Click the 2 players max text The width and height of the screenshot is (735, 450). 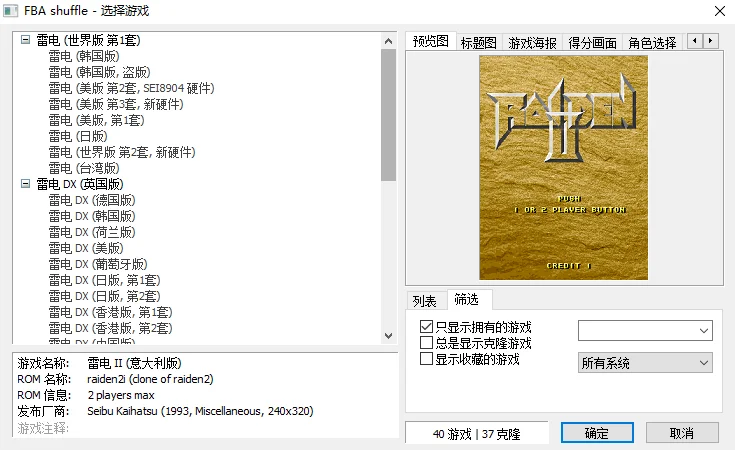click(x=120, y=395)
